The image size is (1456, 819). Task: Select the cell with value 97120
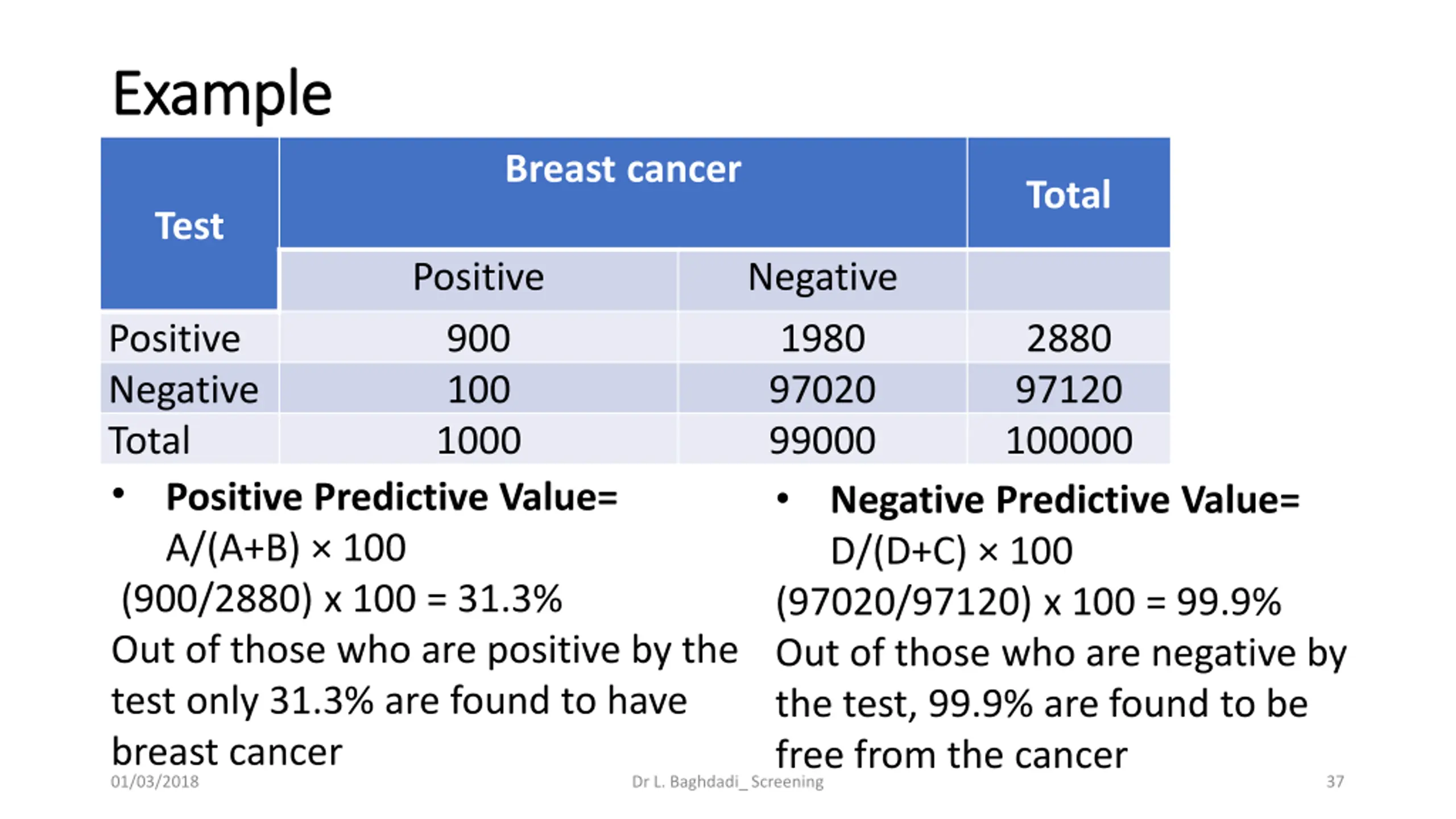coord(1068,388)
